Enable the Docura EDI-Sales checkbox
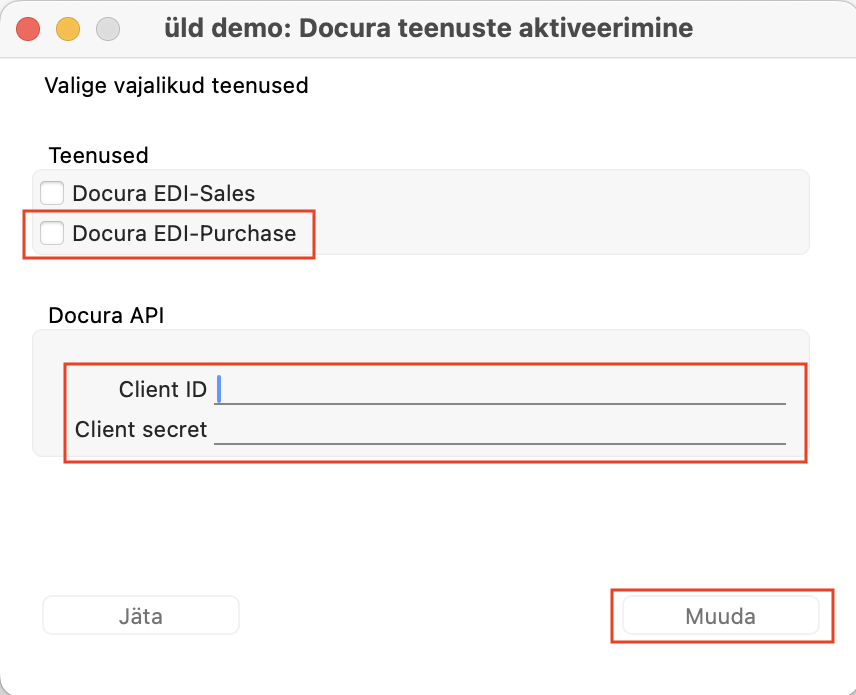 (52, 193)
